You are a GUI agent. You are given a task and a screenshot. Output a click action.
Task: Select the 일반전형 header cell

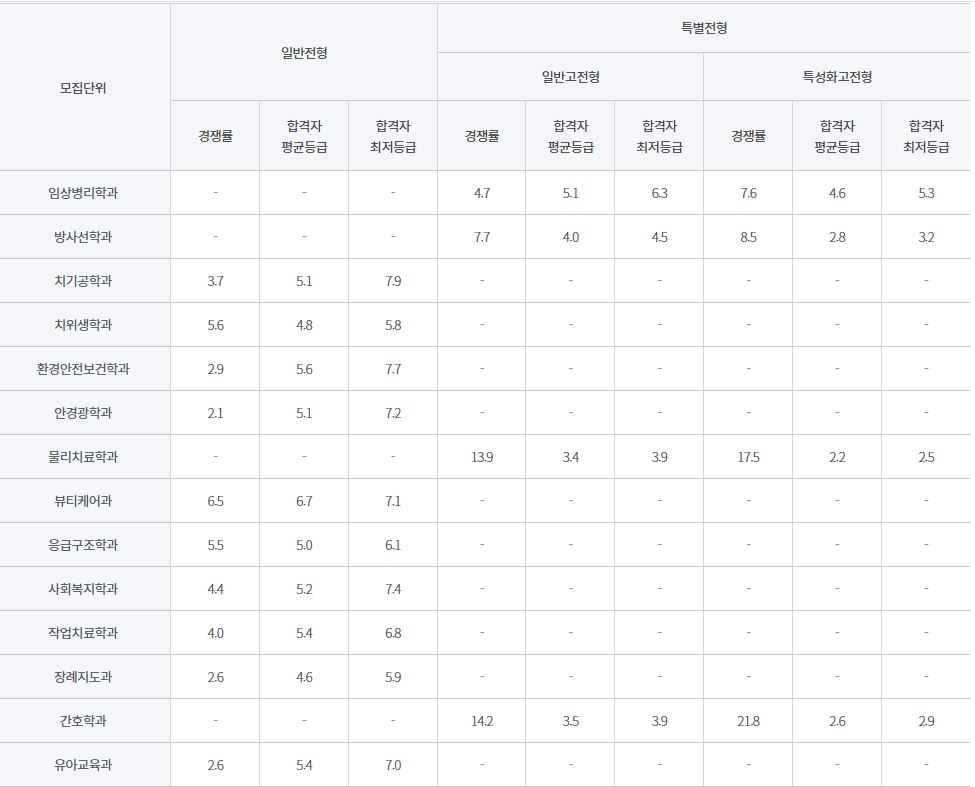(304, 53)
